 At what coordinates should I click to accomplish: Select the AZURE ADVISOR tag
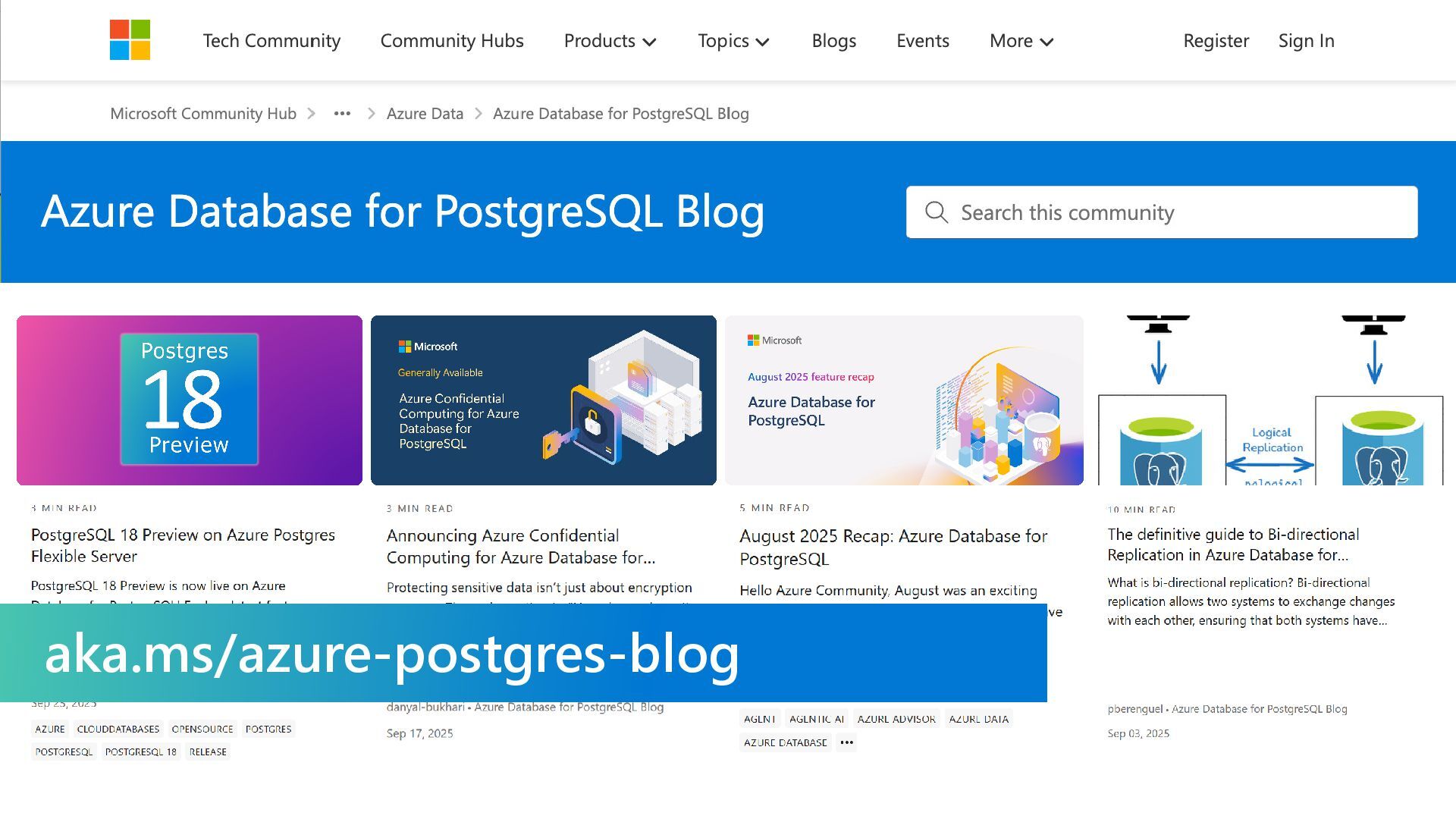(896, 719)
